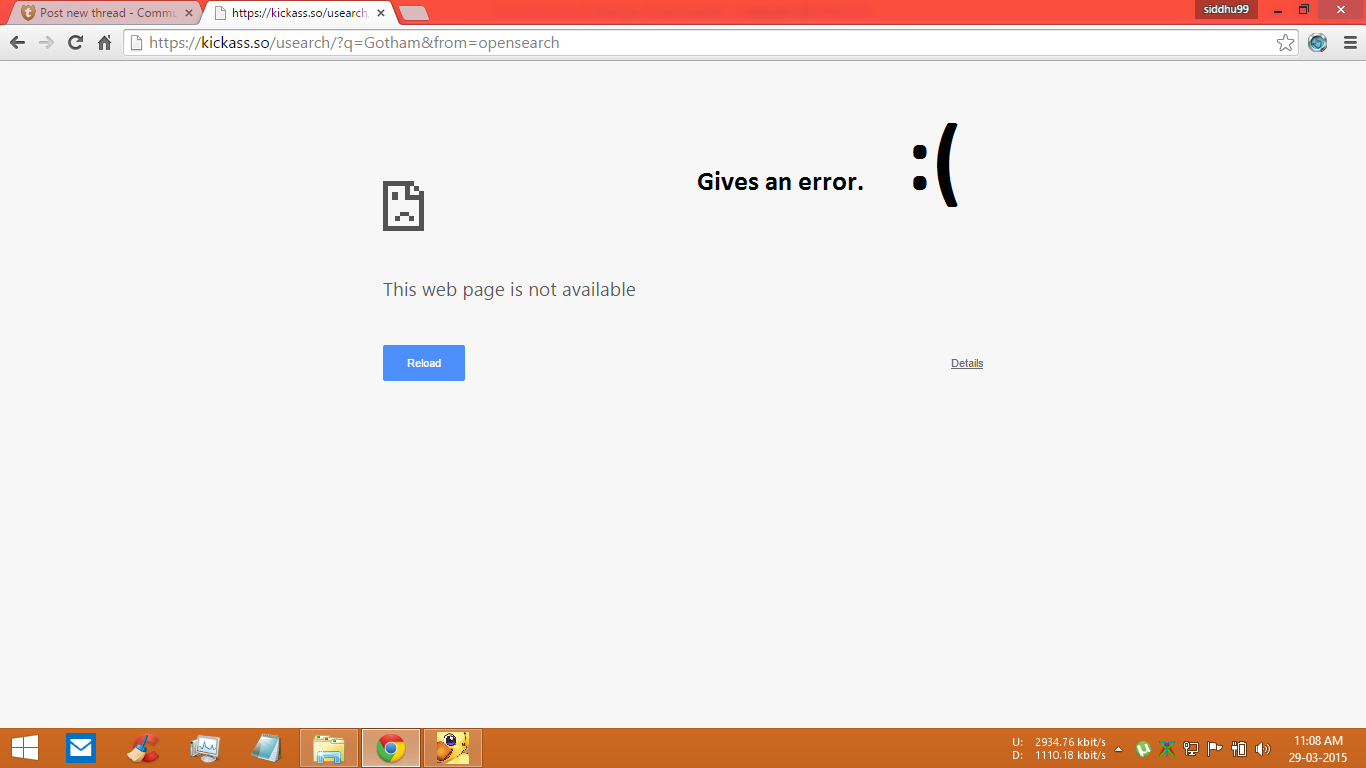1366x768 pixels.
Task: Click the address bar URL field
Action: pos(700,43)
